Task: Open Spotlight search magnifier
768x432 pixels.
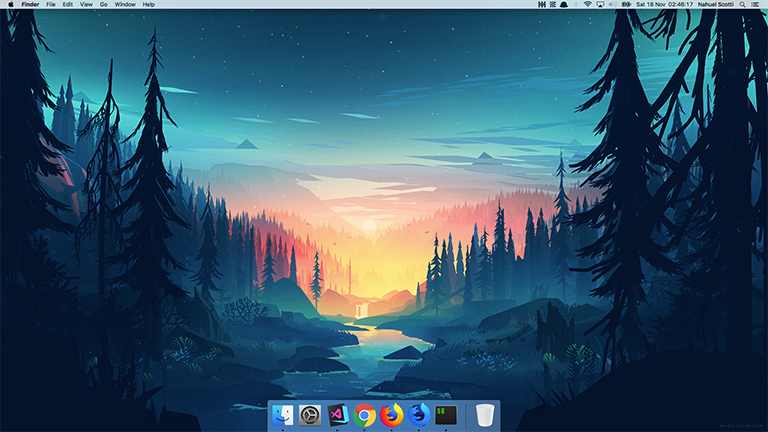Action: tap(743, 4)
